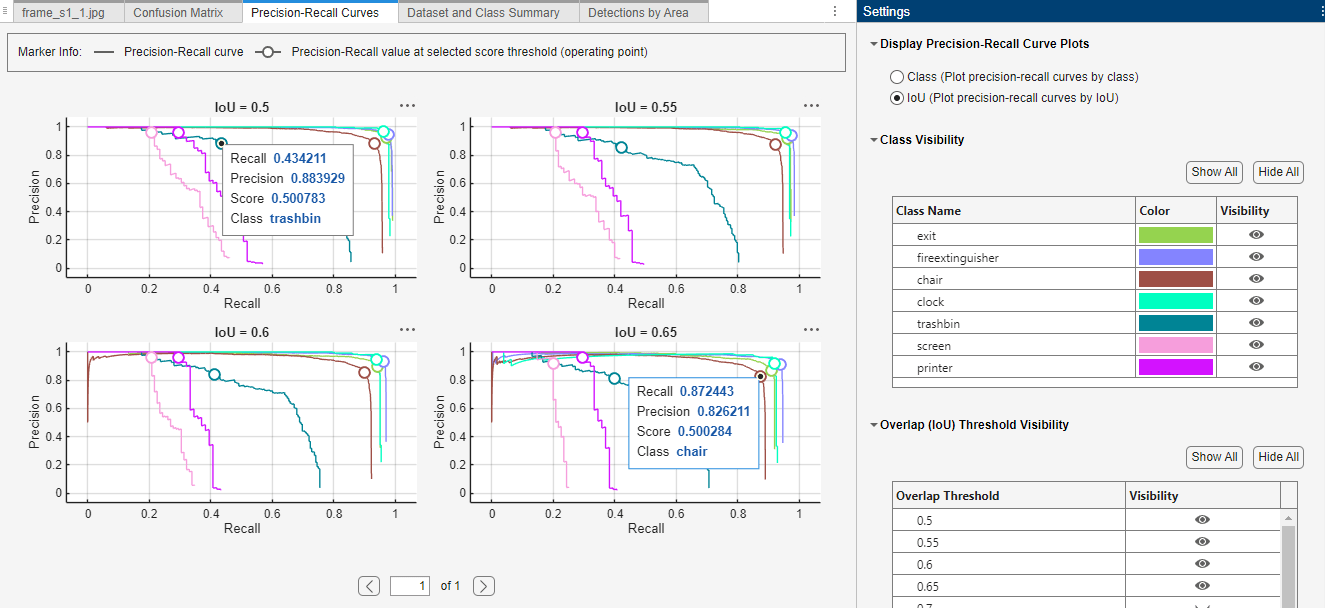1325x608 pixels.
Task: Click the vertical ellipsis beside the tab bar
Action: [x=835, y=12]
